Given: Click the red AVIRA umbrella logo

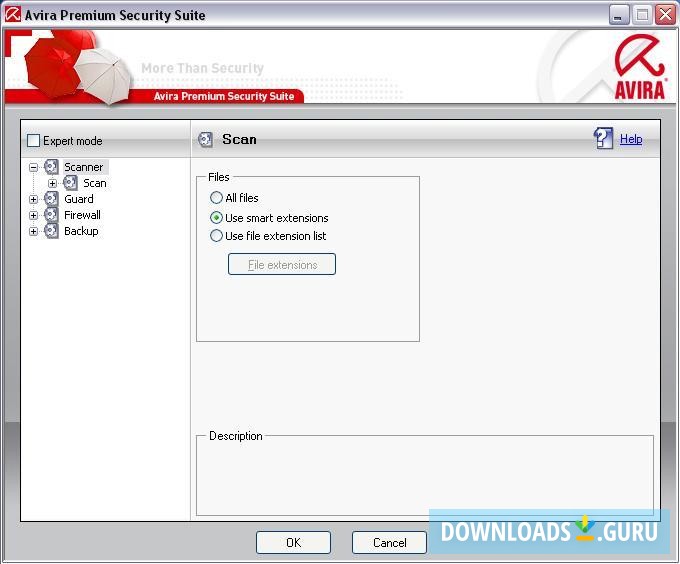Looking at the screenshot, I should pos(640,66).
